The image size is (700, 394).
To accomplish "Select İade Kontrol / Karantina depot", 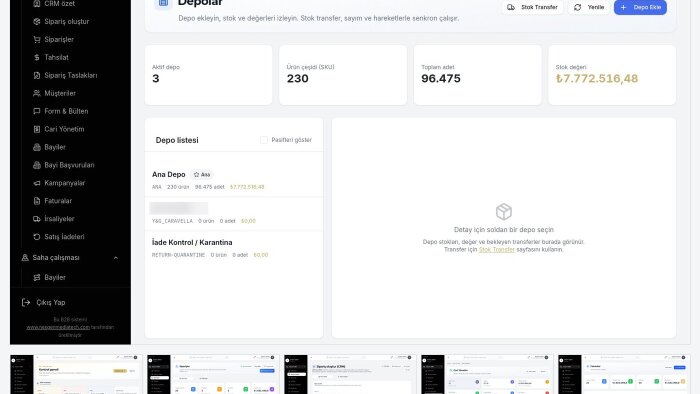I will (x=234, y=248).
